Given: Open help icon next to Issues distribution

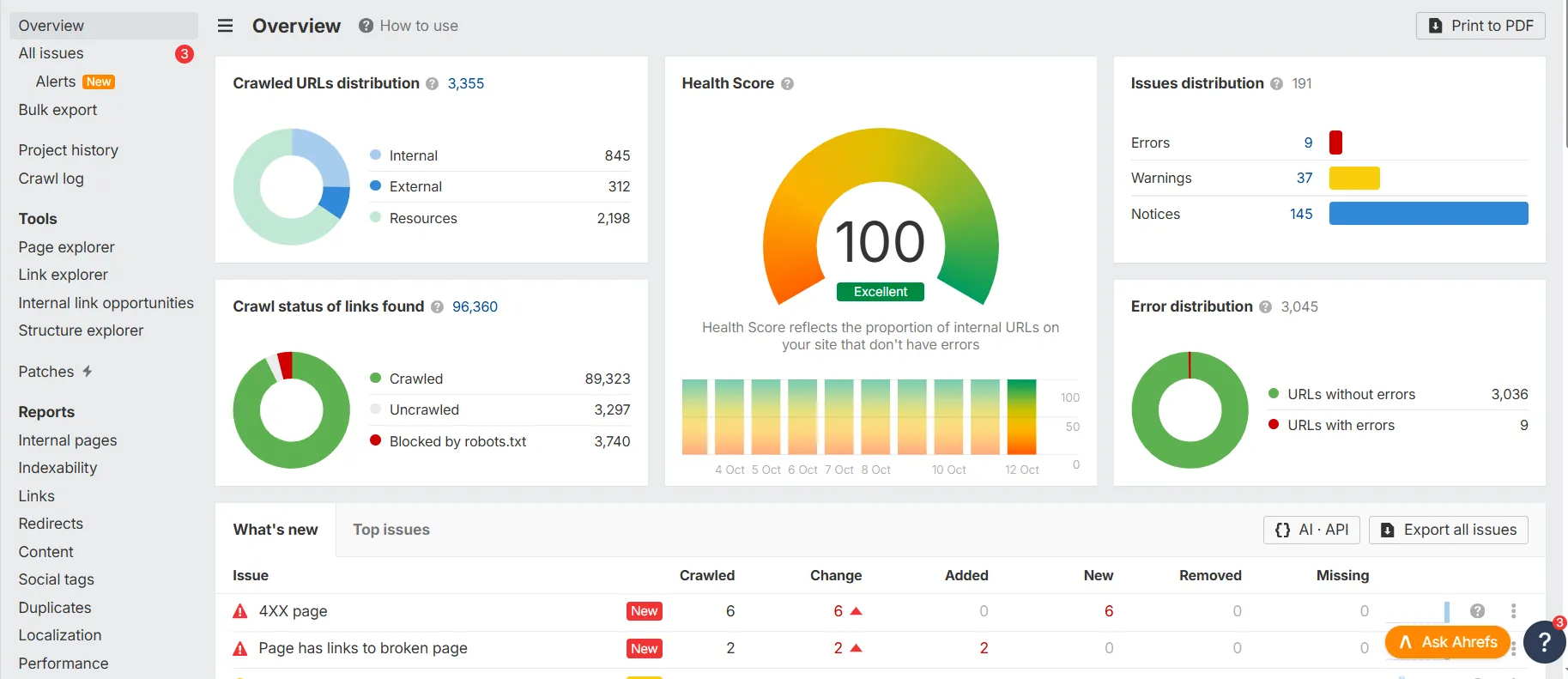Looking at the screenshot, I should (x=1276, y=84).
